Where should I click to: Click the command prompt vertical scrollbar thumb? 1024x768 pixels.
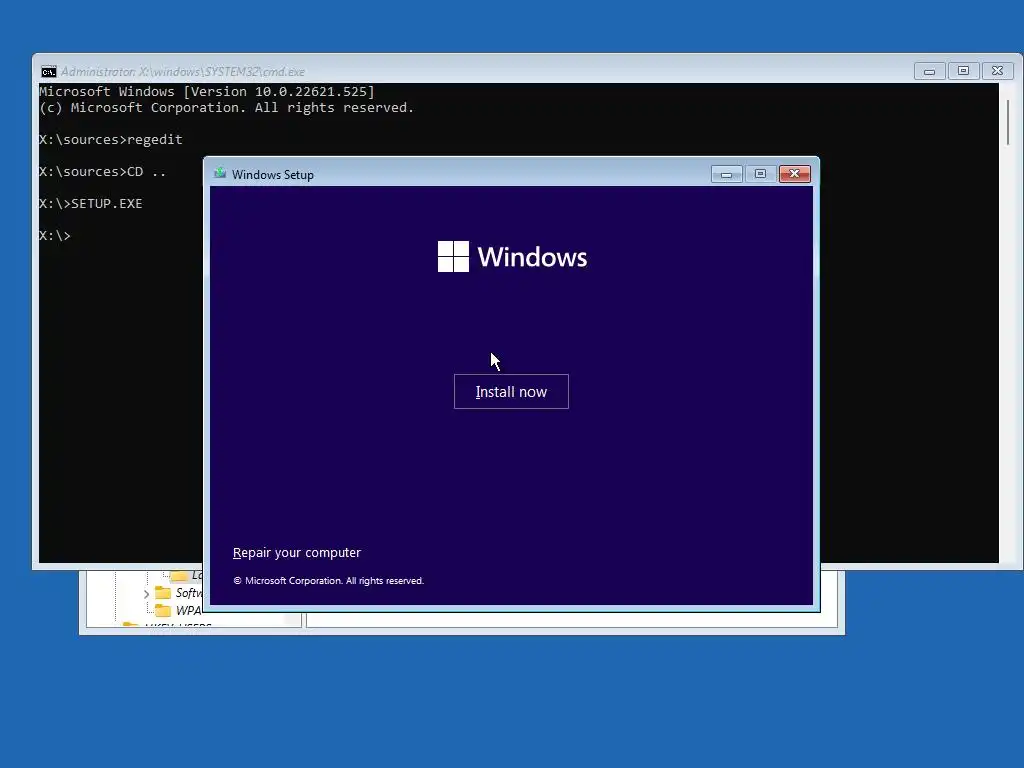[x=1008, y=122]
